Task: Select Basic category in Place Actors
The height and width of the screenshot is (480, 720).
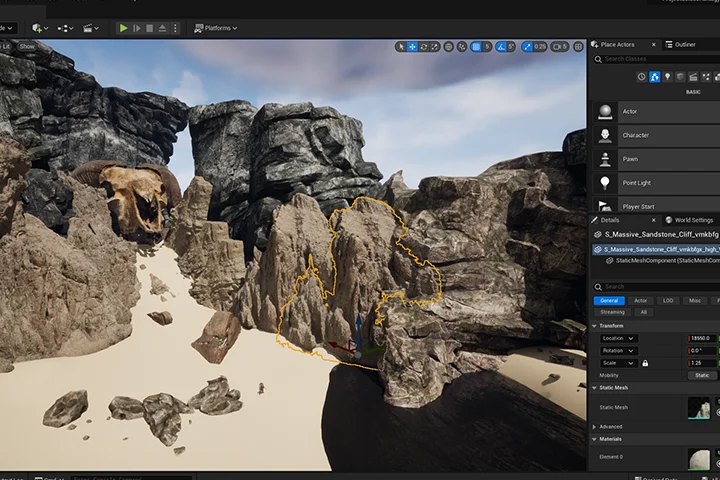Action: [654, 77]
